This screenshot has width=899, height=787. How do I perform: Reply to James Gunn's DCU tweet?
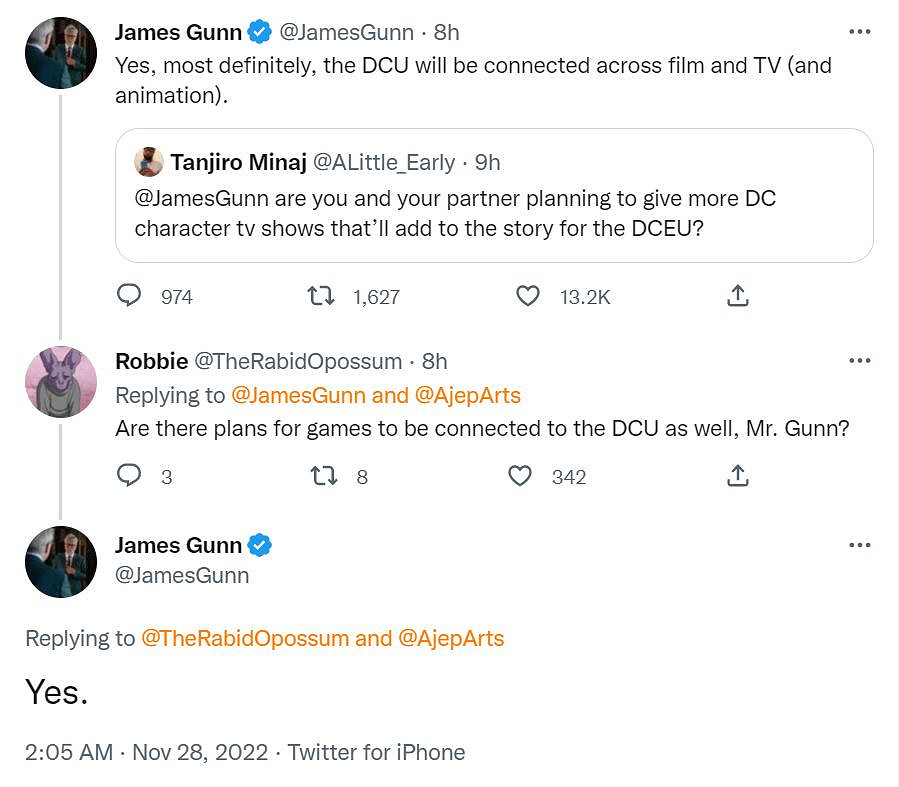[x=130, y=296]
